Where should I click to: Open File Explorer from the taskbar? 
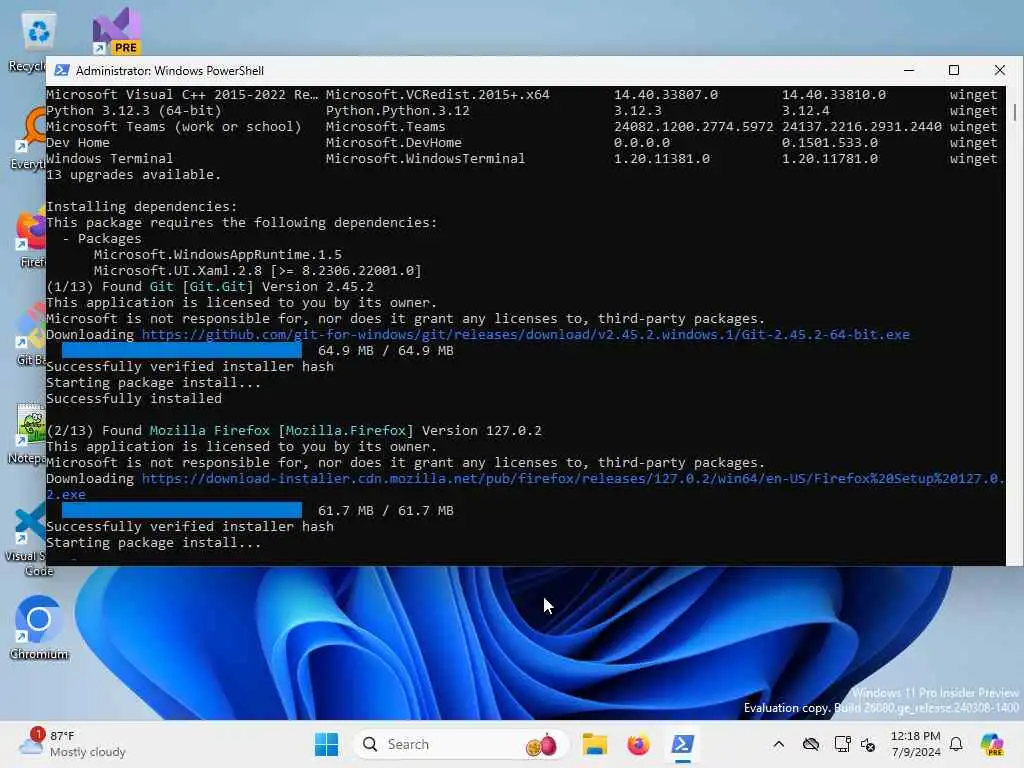pyautogui.click(x=595, y=744)
